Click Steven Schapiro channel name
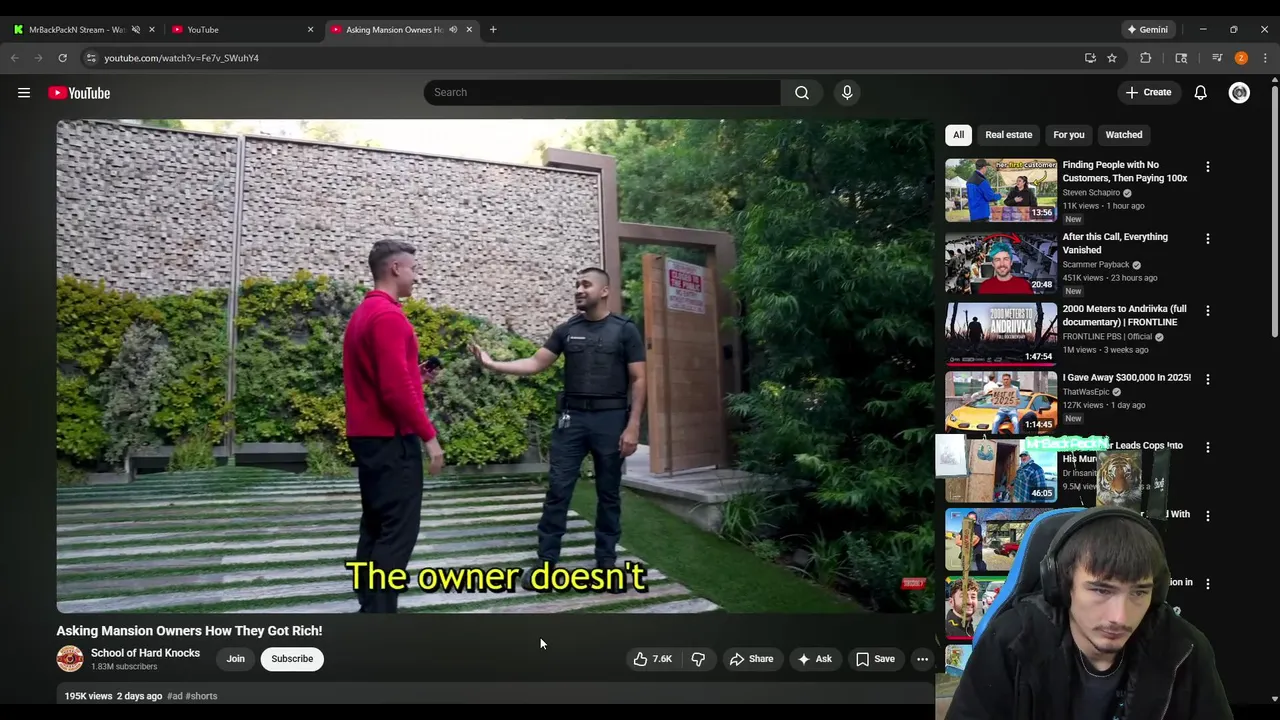 tap(1091, 193)
